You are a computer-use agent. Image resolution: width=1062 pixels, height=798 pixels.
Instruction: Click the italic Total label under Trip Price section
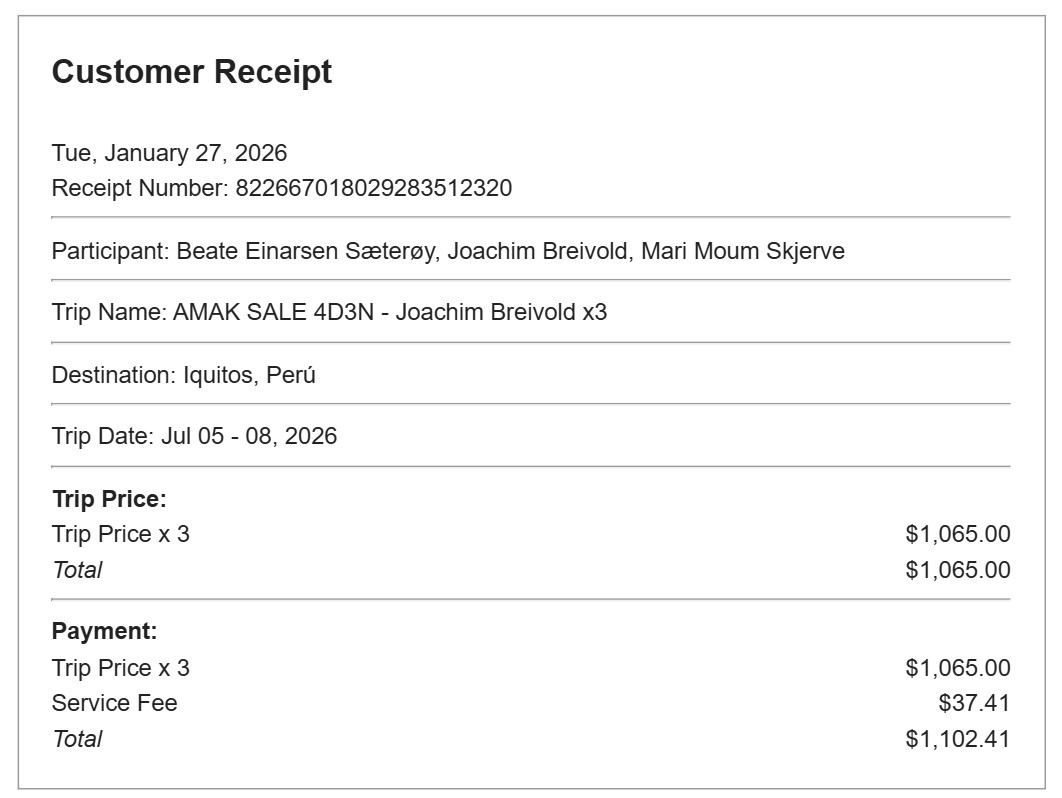click(77, 570)
